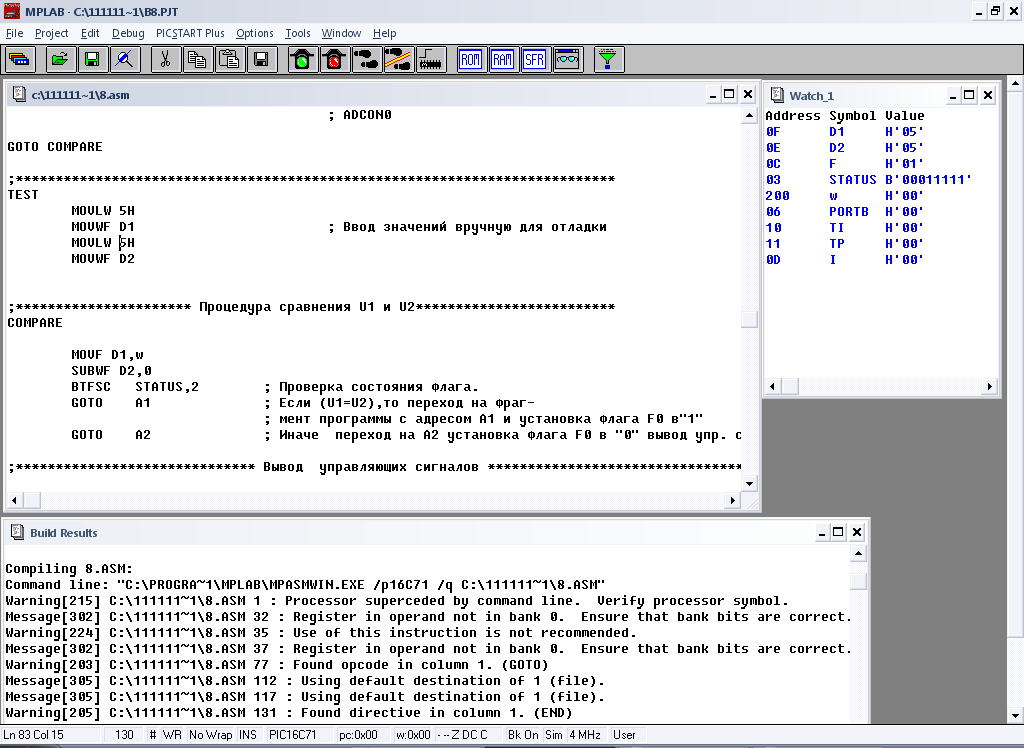The height and width of the screenshot is (748, 1024).
Task: Select the STATUS row in Watch_1
Action: [869, 180]
